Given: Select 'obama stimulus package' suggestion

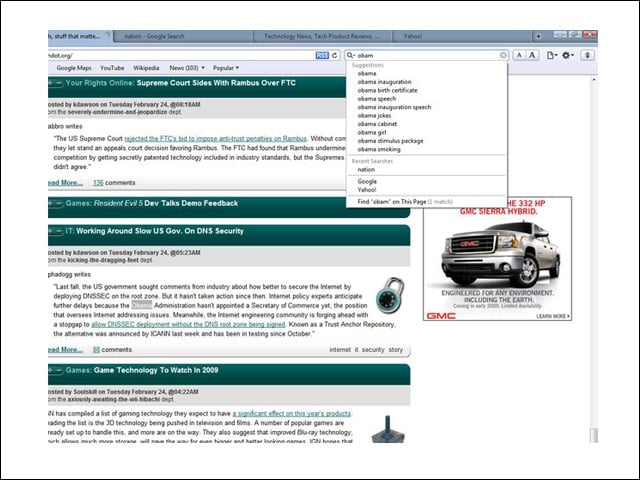Looking at the screenshot, I should click(x=427, y=141).
